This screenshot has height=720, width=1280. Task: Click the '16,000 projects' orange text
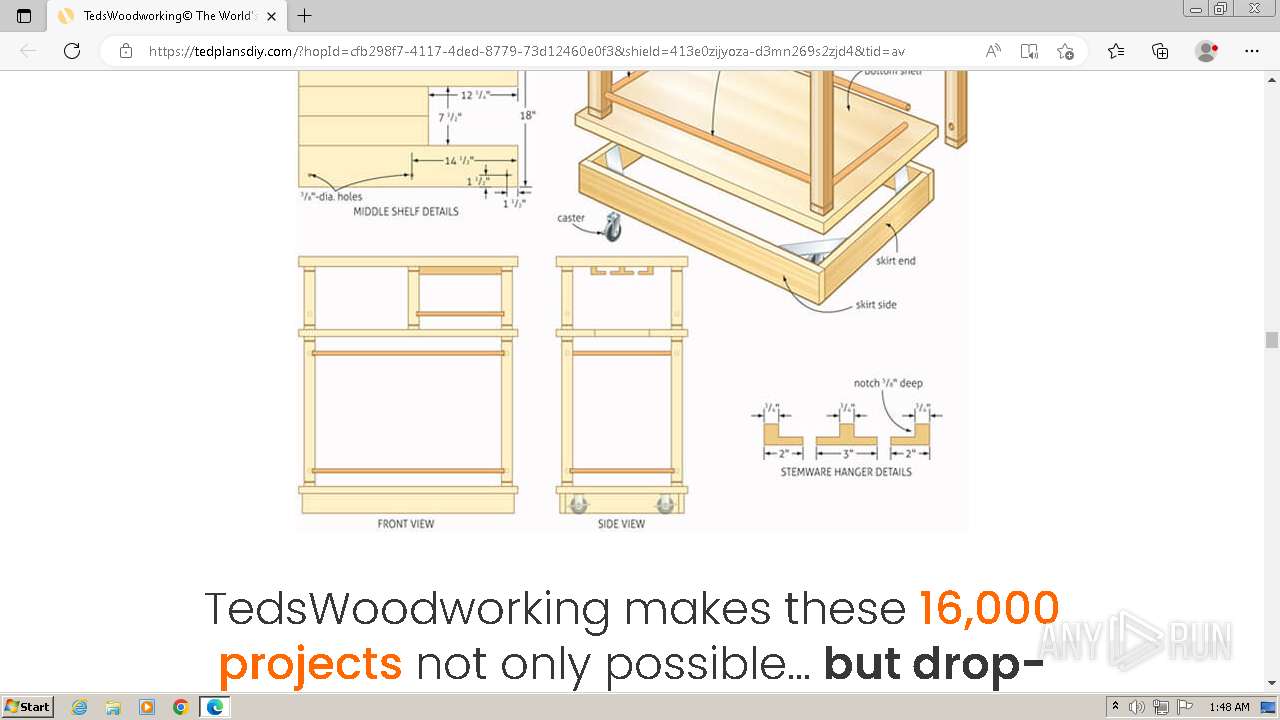click(639, 635)
